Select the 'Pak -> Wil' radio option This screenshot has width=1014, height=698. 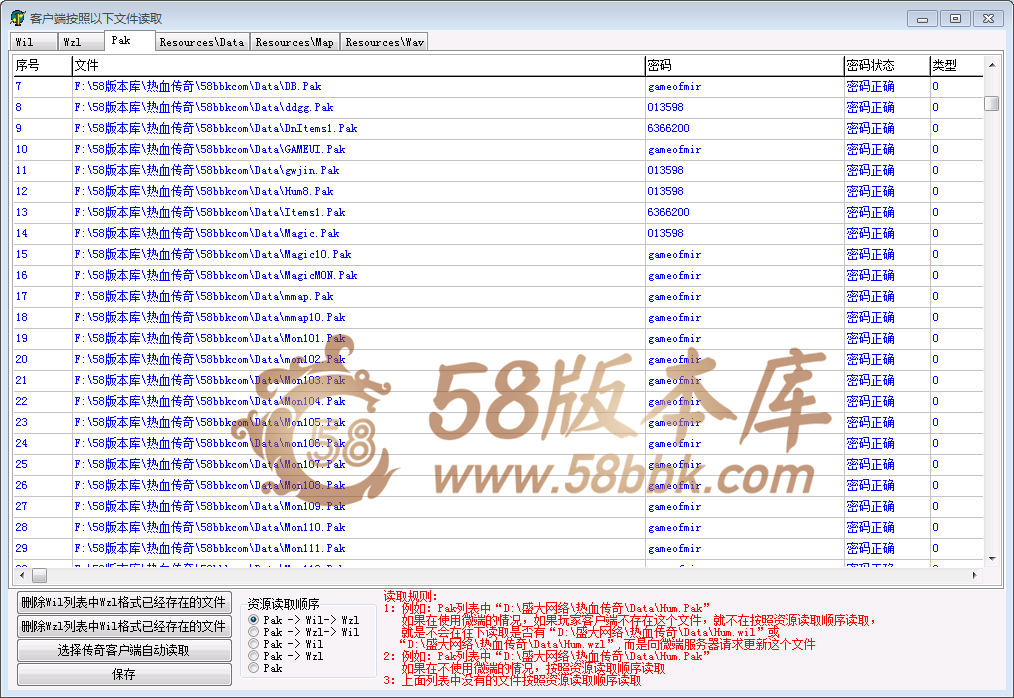[x=254, y=644]
